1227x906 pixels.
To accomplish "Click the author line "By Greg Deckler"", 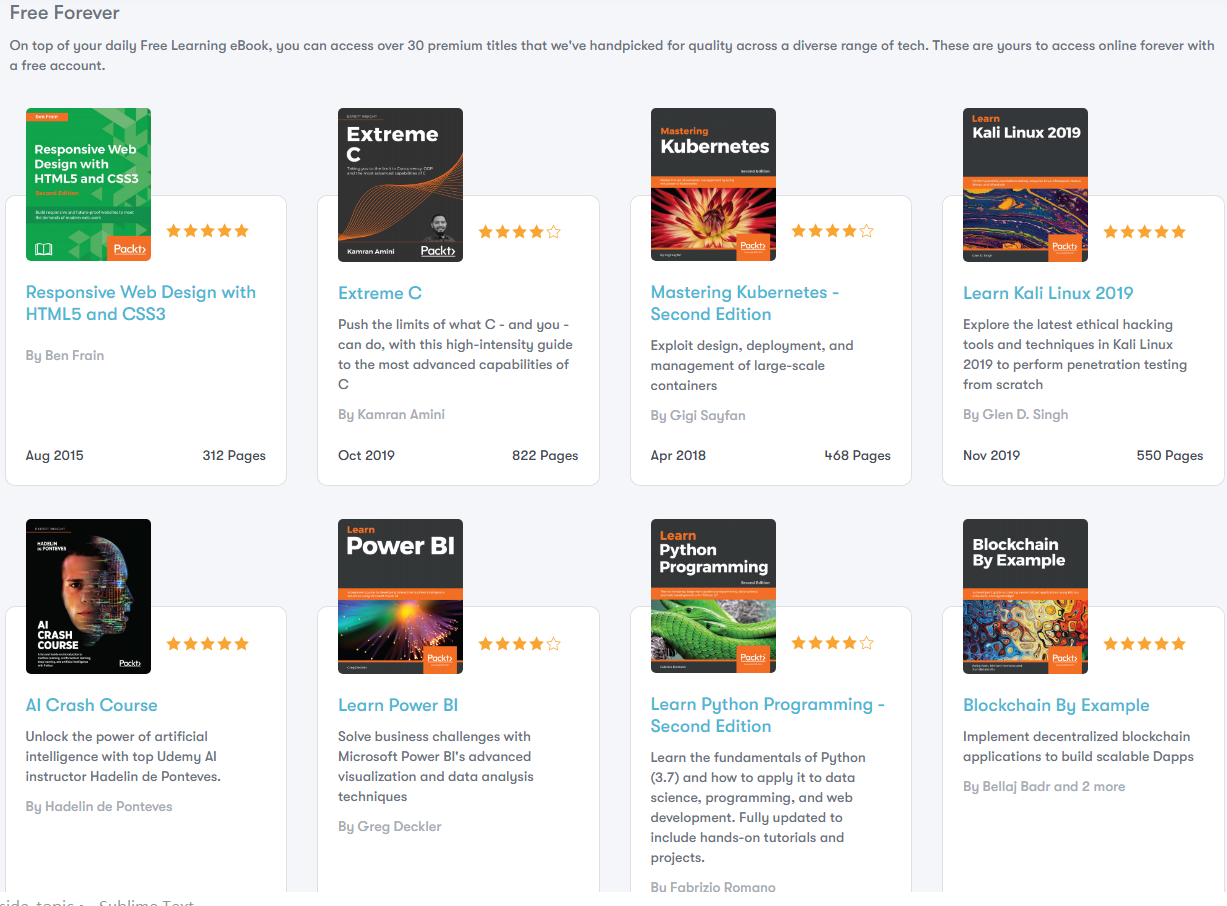I will [x=390, y=826].
